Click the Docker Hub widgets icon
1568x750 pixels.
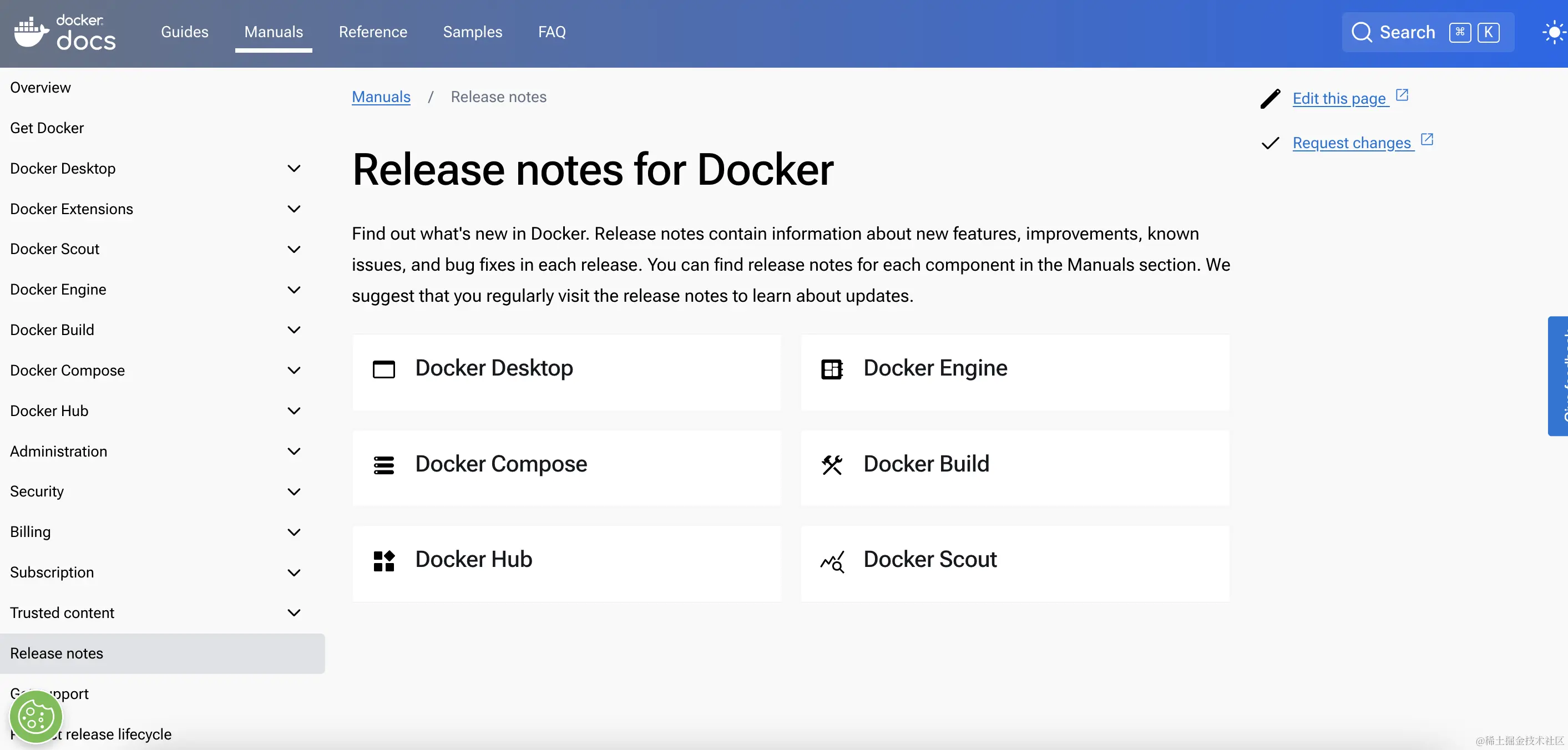383,561
